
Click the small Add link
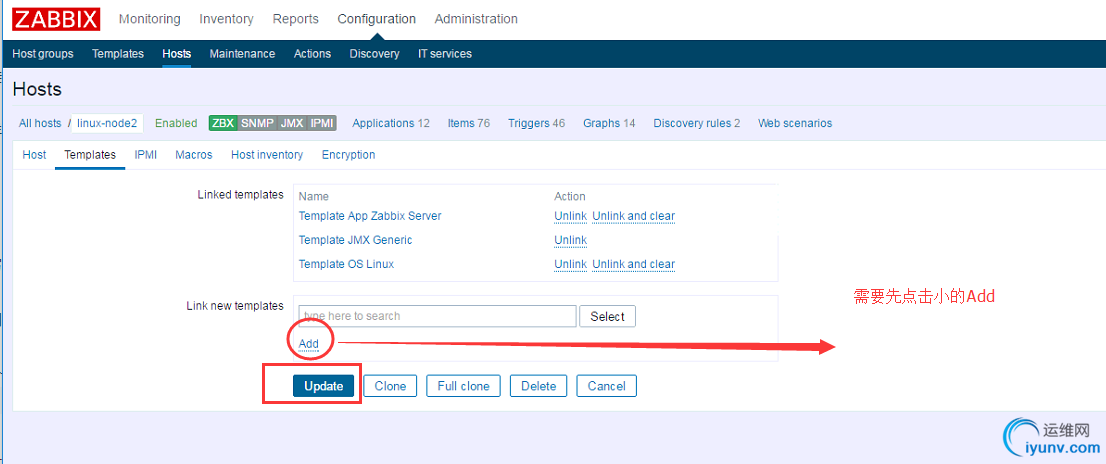tap(309, 344)
